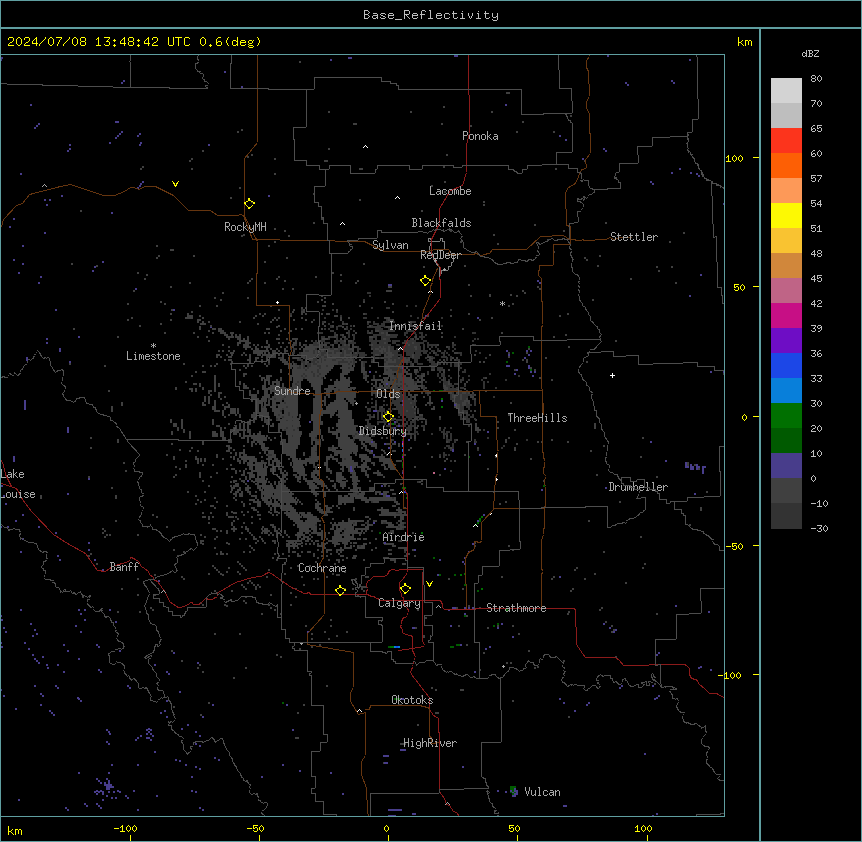Click the Okotoks label
The width and height of the screenshot is (862, 842).
pos(412,700)
